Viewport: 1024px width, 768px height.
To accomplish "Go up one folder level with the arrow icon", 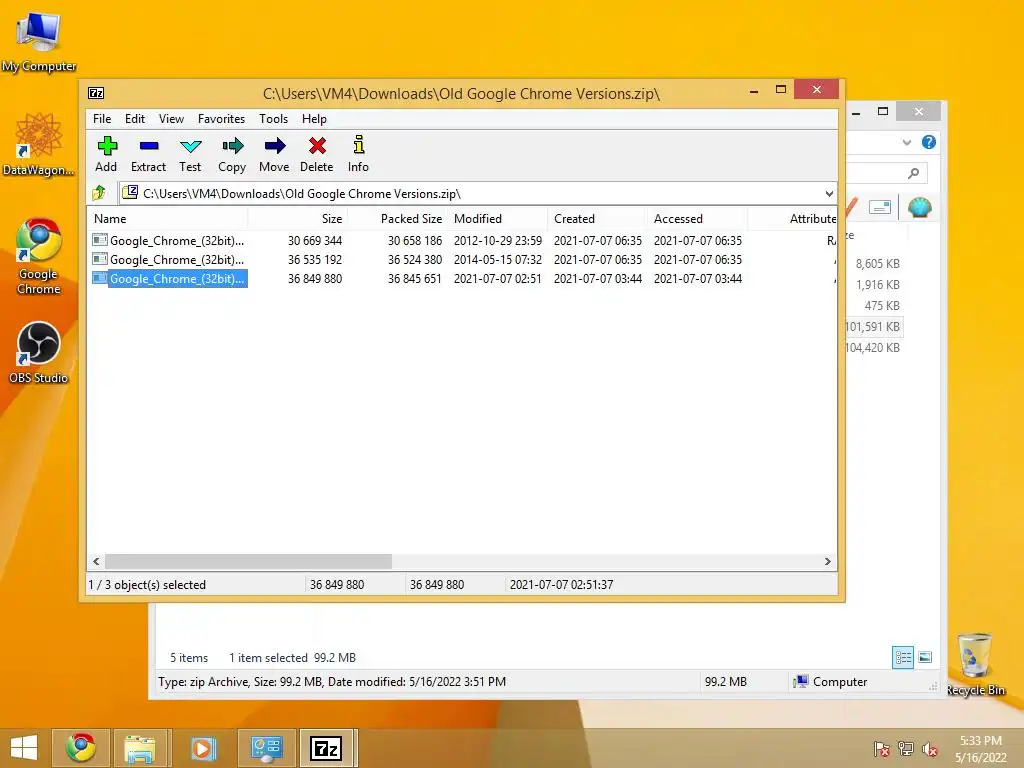I will [x=99, y=193].
